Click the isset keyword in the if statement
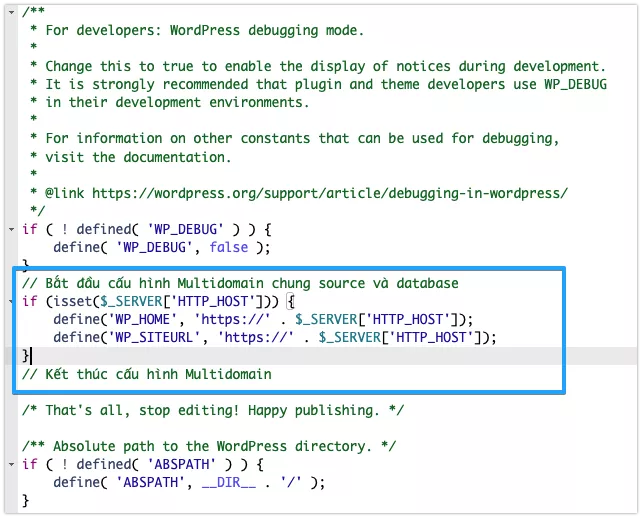This screenshot has height=518, width=642. (68, 301)
